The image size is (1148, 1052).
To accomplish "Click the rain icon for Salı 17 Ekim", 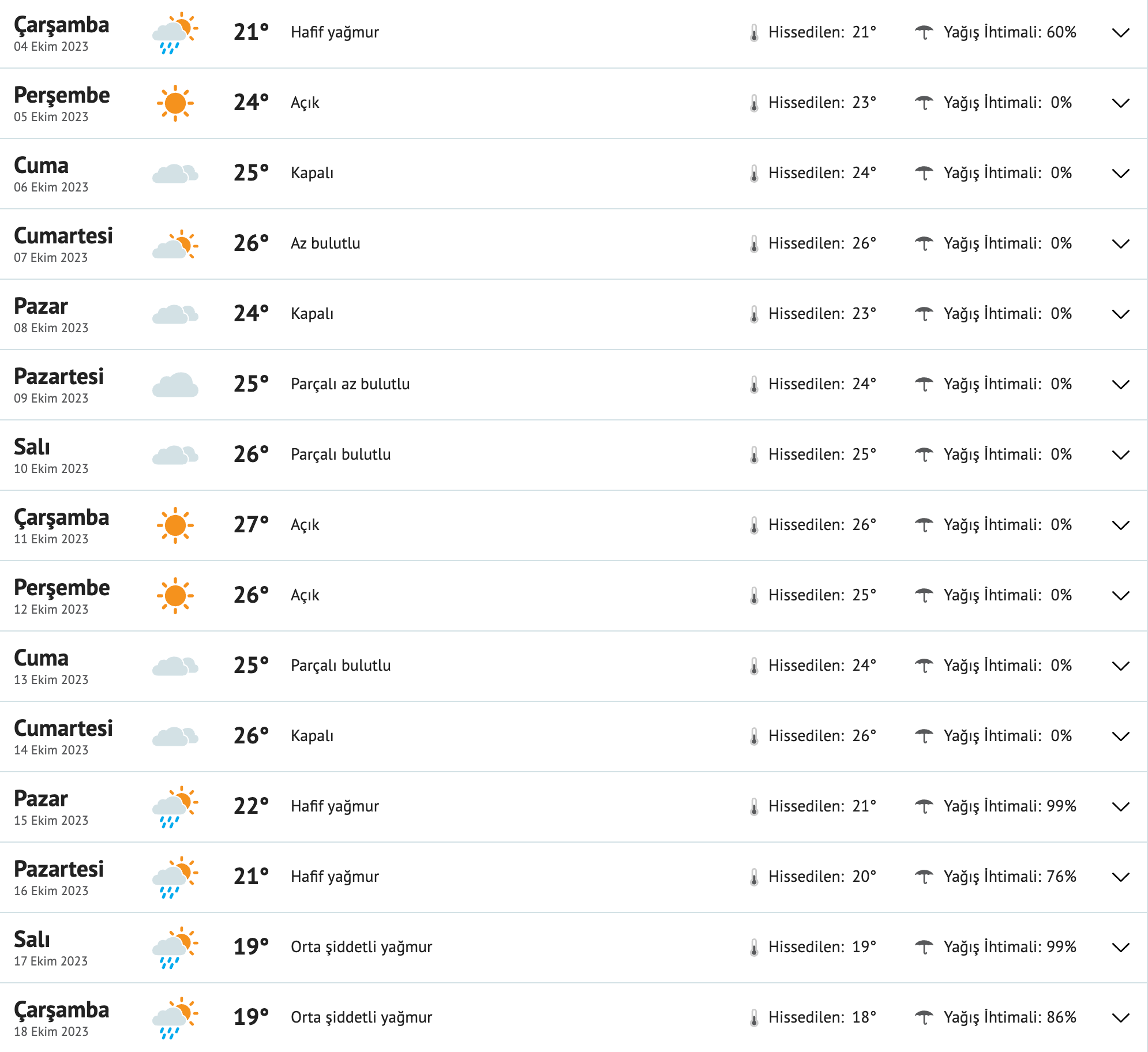I will coord(174,946).
